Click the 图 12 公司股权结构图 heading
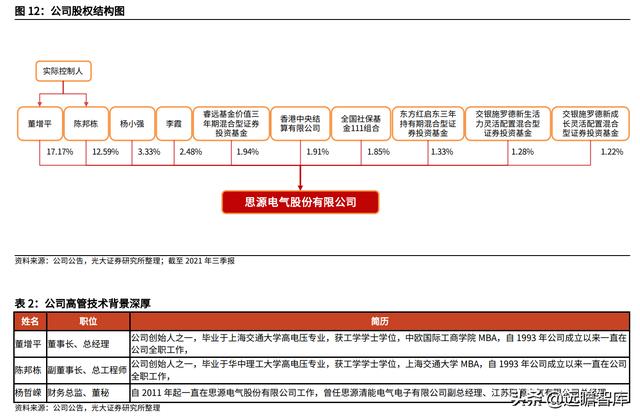 [x=69, y=11]
